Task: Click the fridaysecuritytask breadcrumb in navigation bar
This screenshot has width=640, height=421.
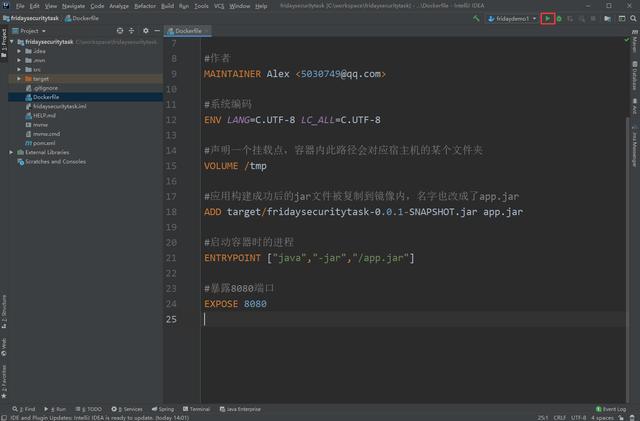Action: click(x=31, y=18)
